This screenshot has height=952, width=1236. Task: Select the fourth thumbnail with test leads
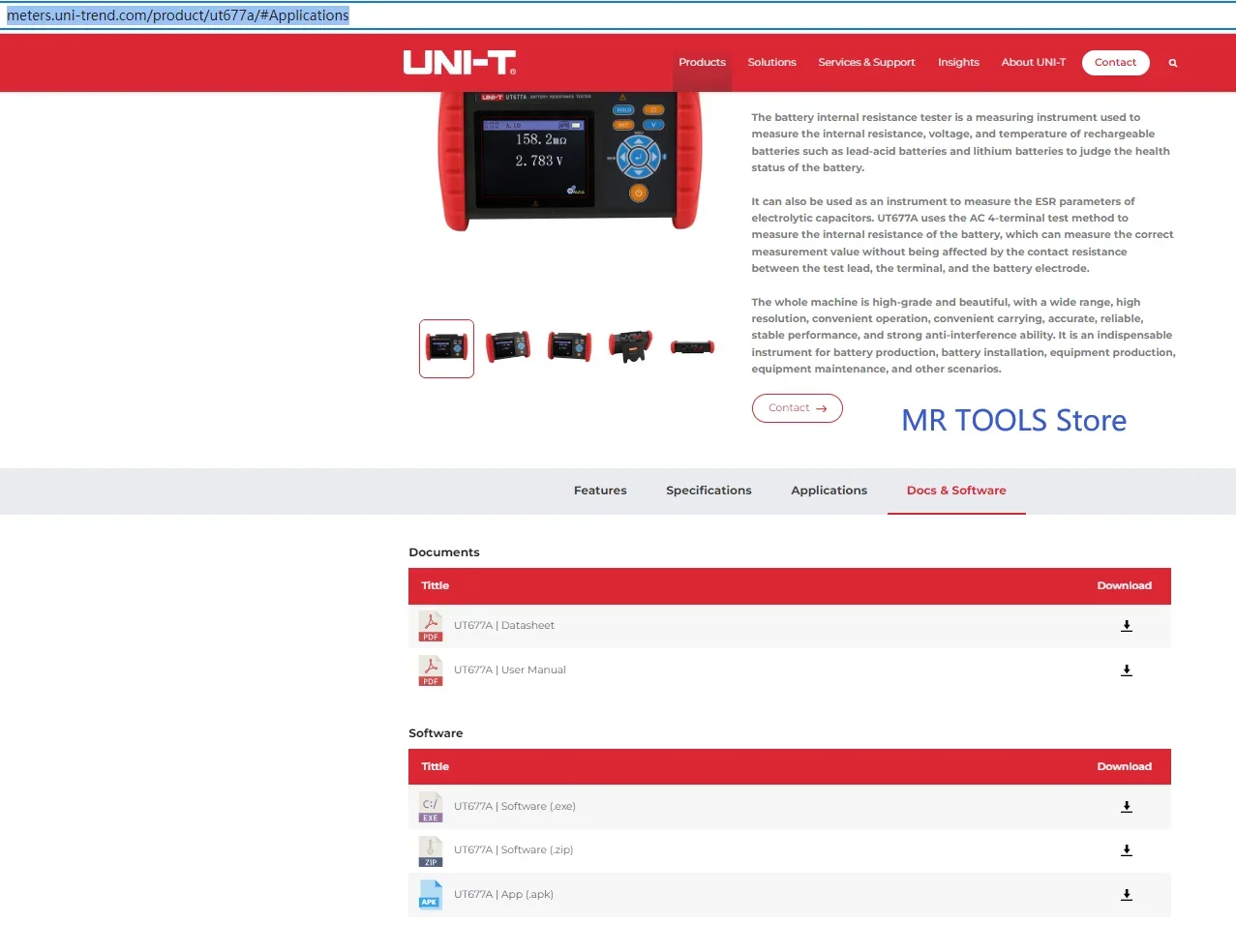coord(631,346)
